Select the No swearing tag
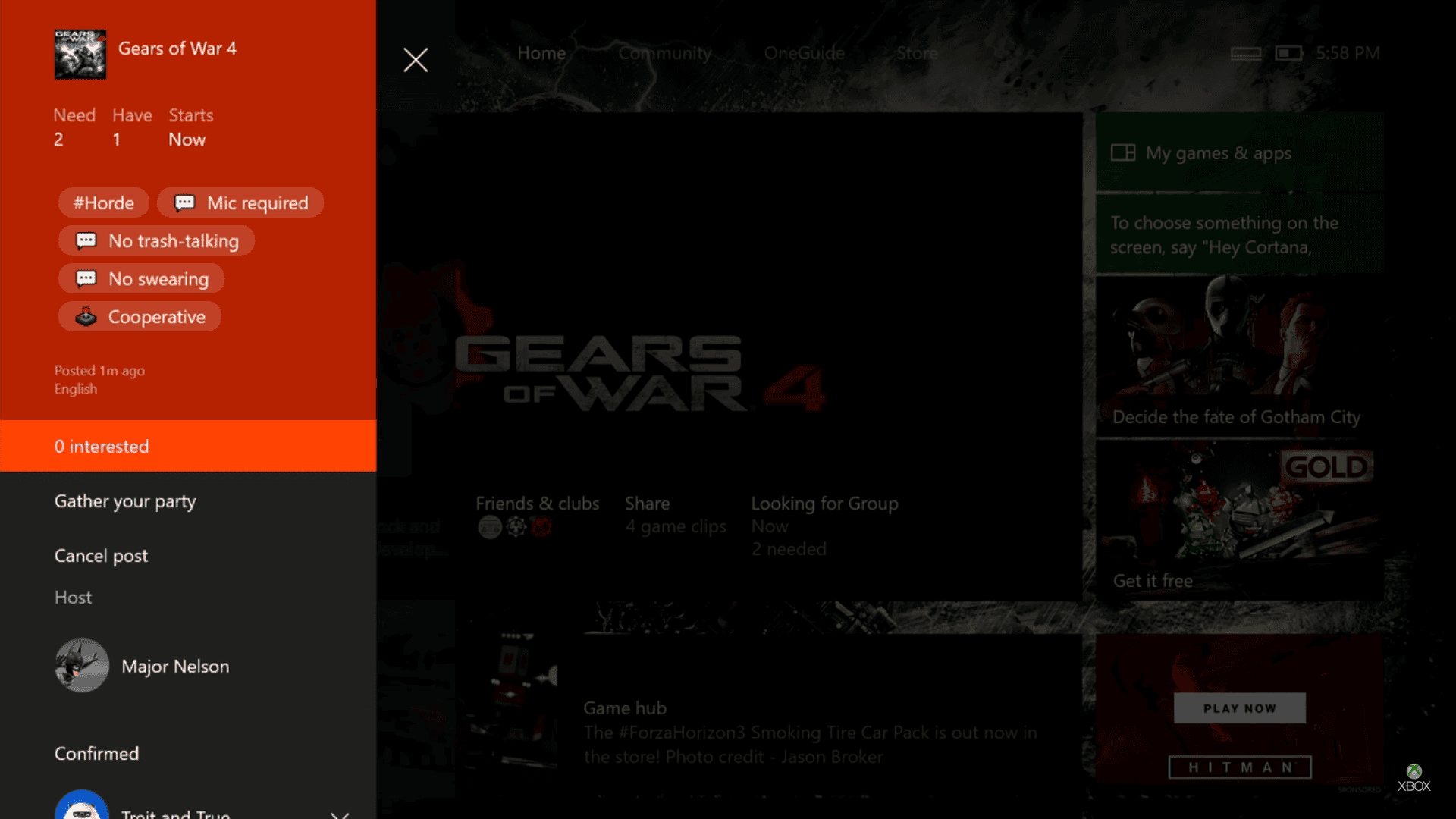 (x=141, y=278)
